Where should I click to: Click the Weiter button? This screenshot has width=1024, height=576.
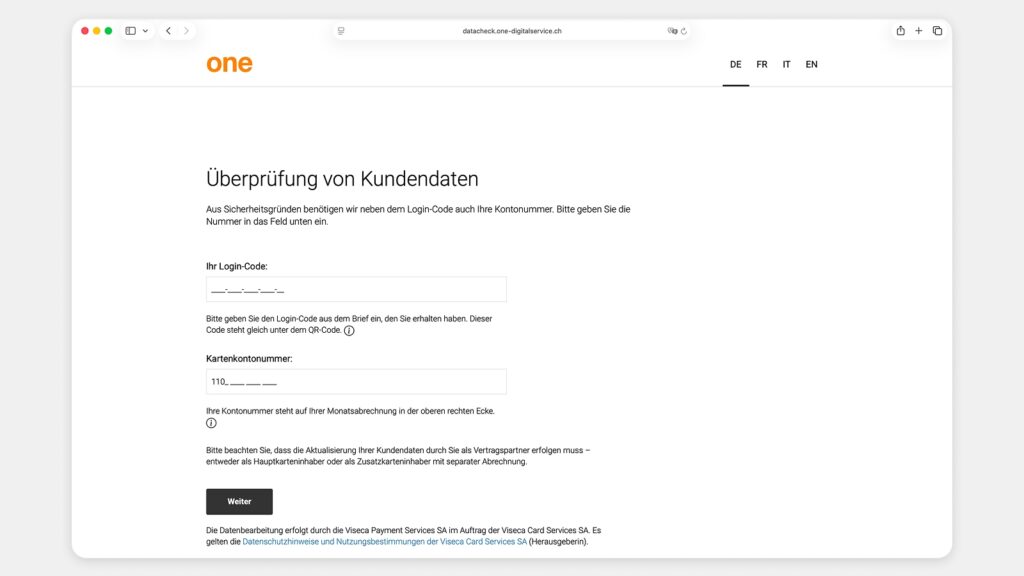239,502
